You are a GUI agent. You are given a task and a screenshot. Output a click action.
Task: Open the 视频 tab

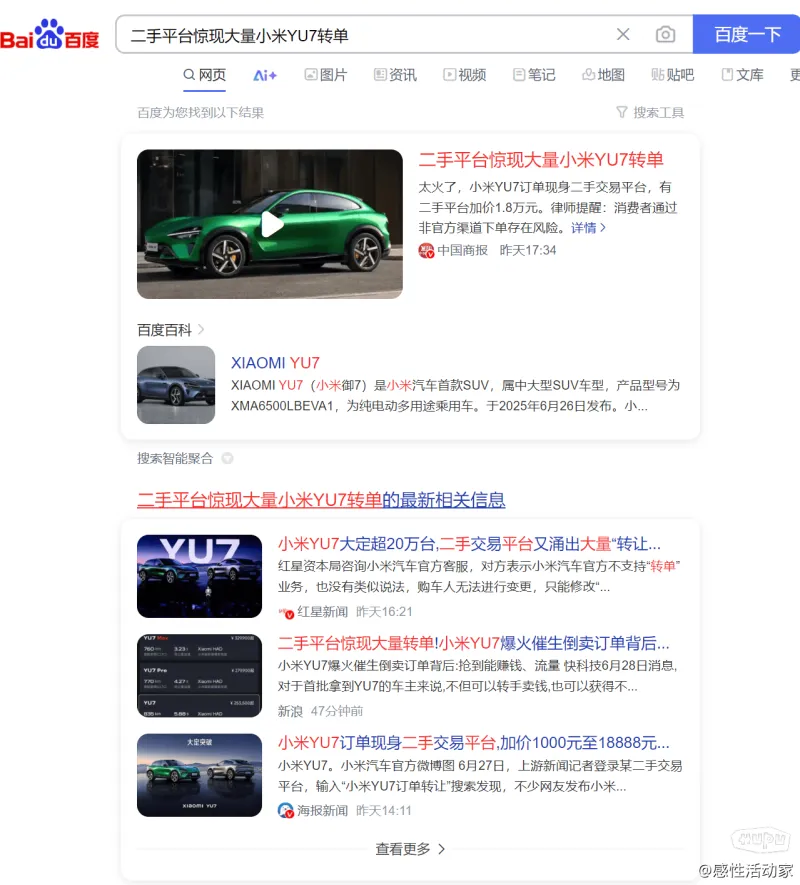coord(465,75)
